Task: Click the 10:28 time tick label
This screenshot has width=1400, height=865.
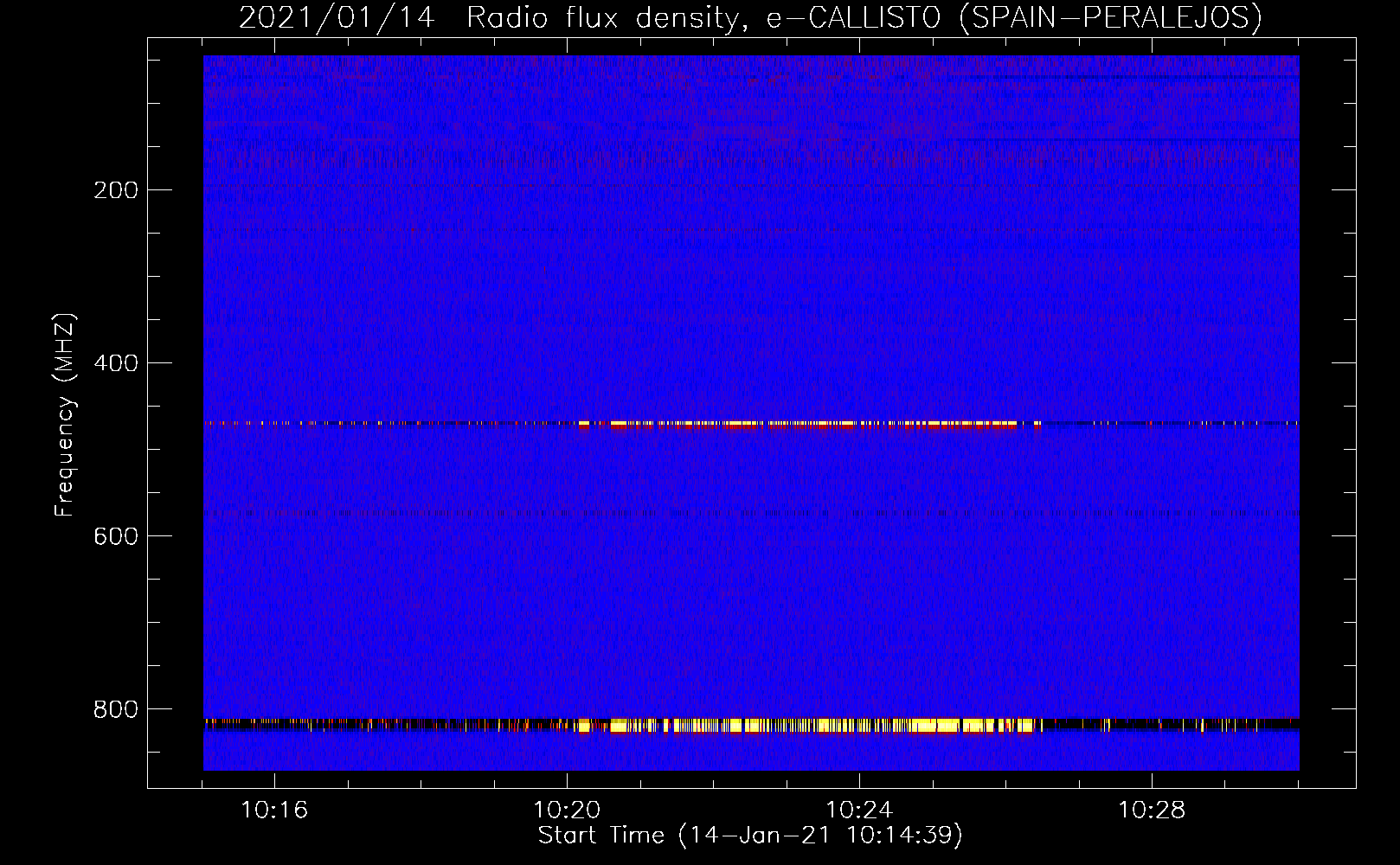Action: pyautogui.click(x=1152, y=811)
